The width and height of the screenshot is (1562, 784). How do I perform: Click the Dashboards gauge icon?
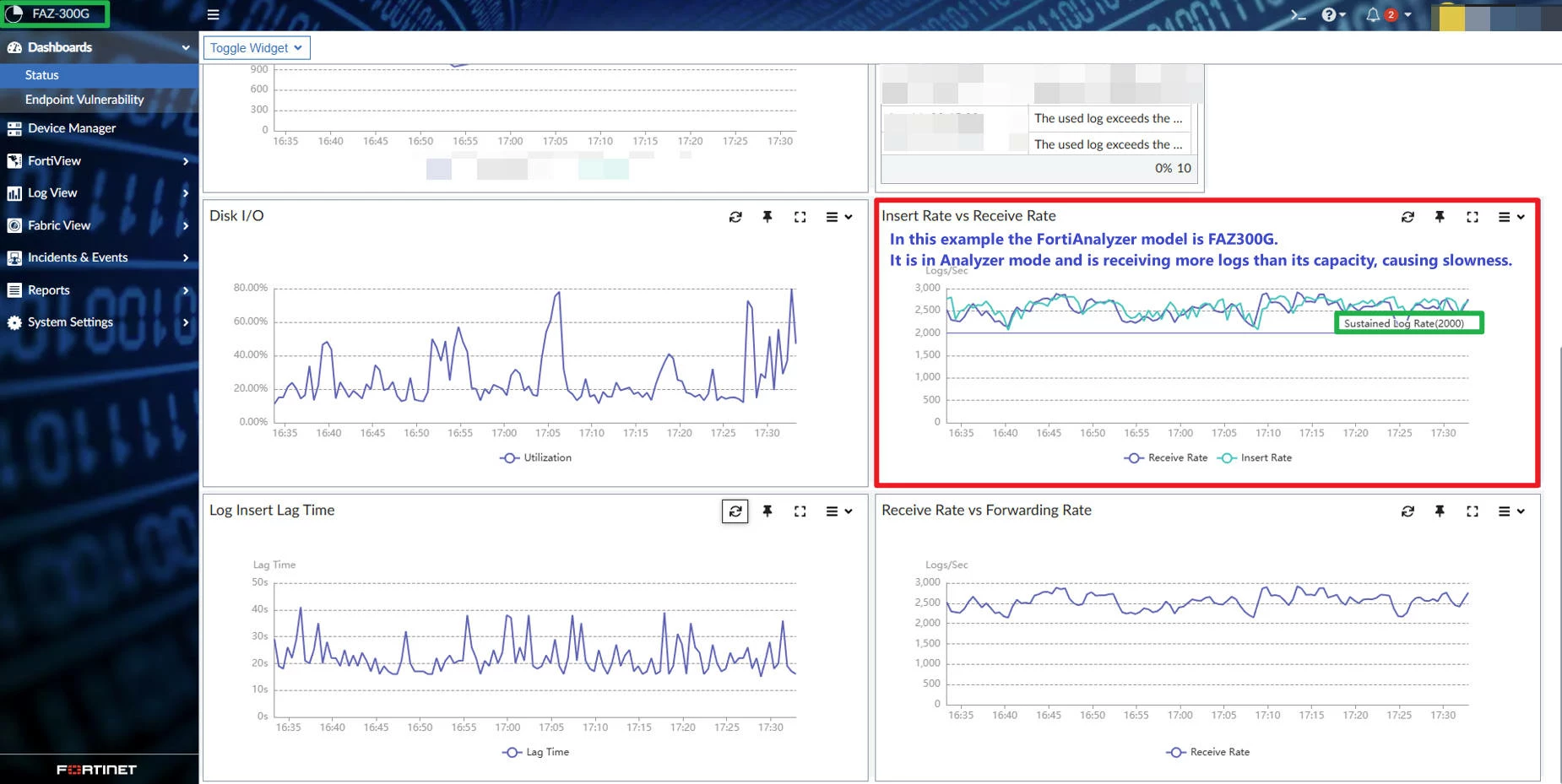[x=14, y=47]
